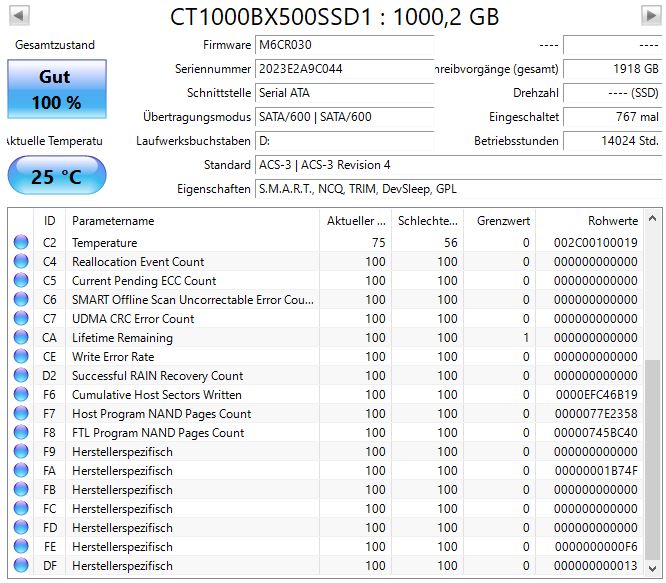Click status icon of UDMA CRC Error Count
Image resolution: width=666 pixels, height=583 pixels.
pos(21,318)
